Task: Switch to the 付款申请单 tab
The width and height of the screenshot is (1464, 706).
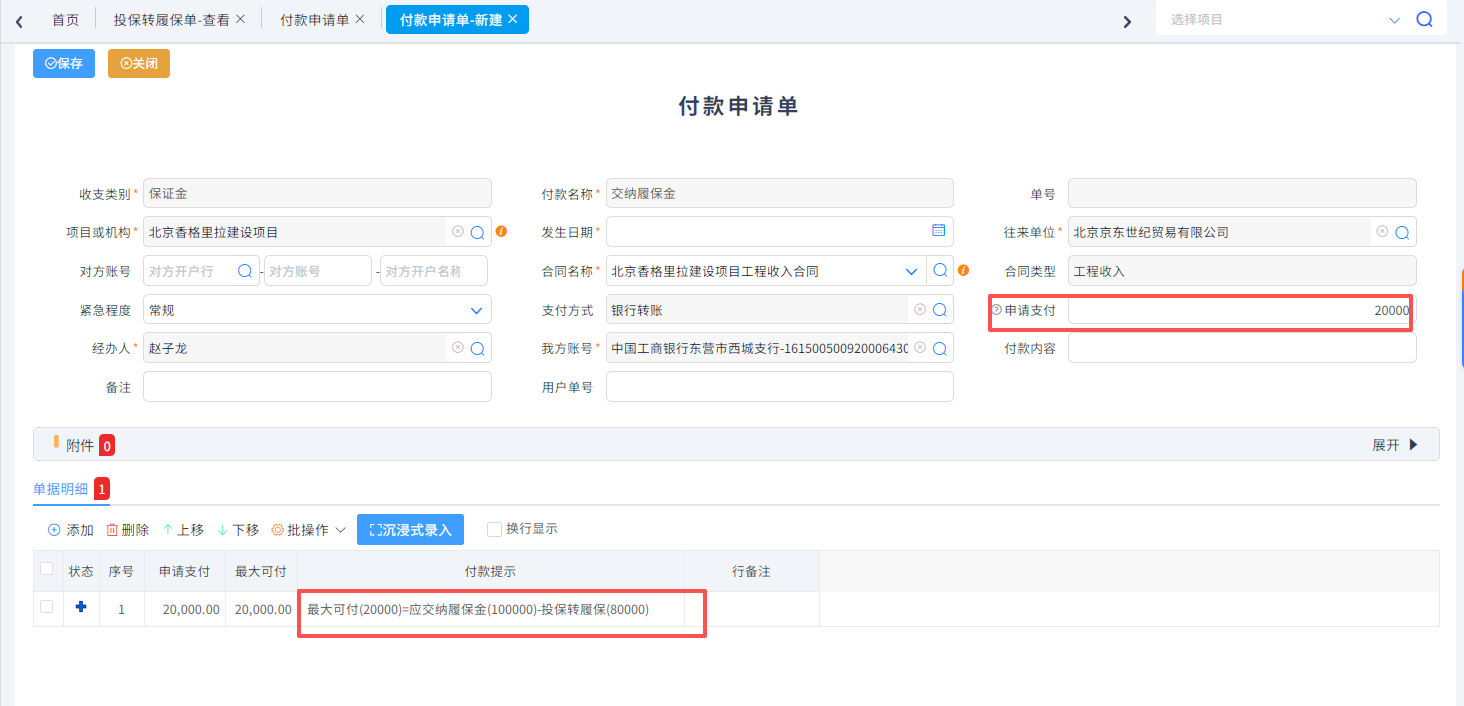Action: coord(314,19)
